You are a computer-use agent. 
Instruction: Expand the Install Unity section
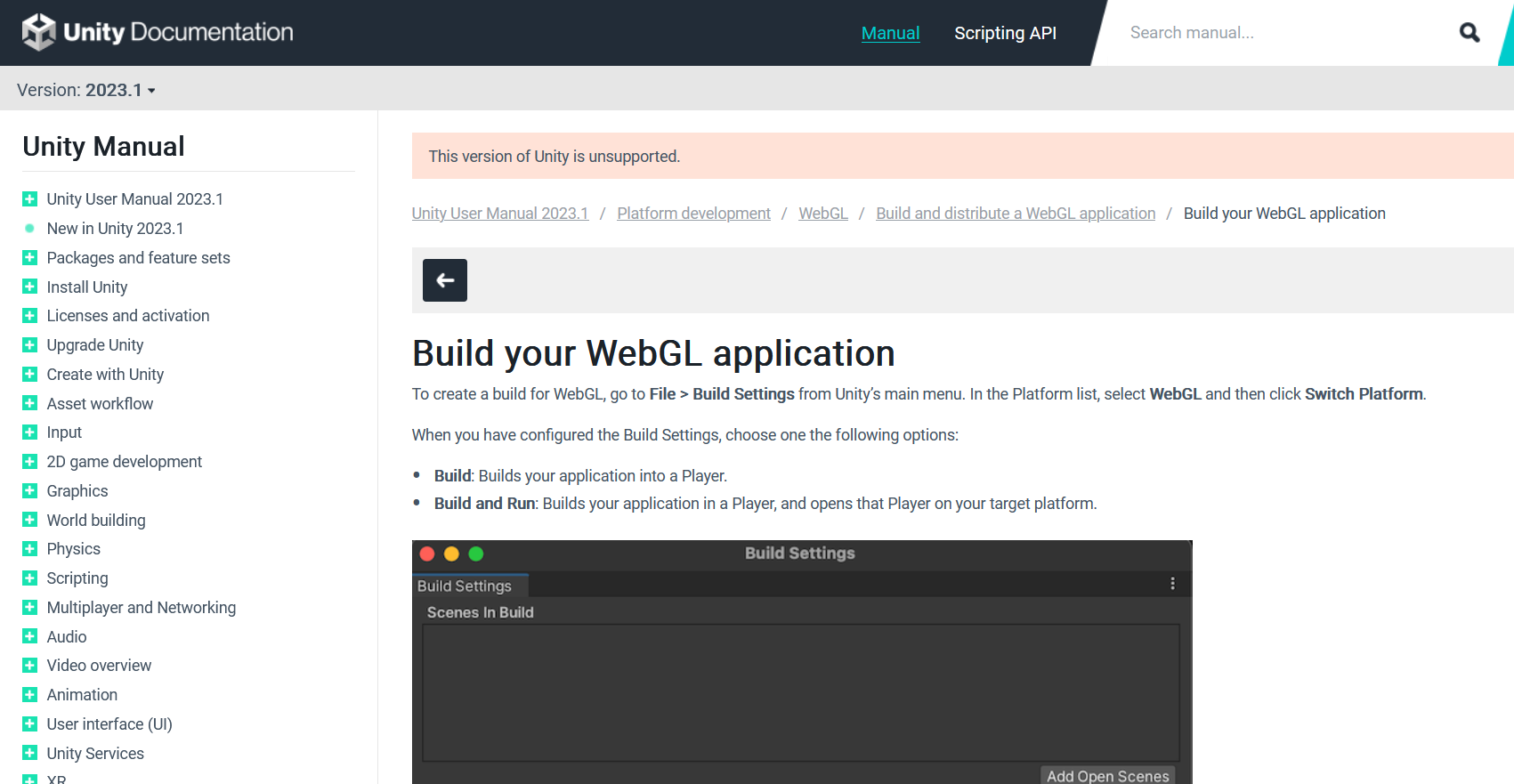click(29, 287)
